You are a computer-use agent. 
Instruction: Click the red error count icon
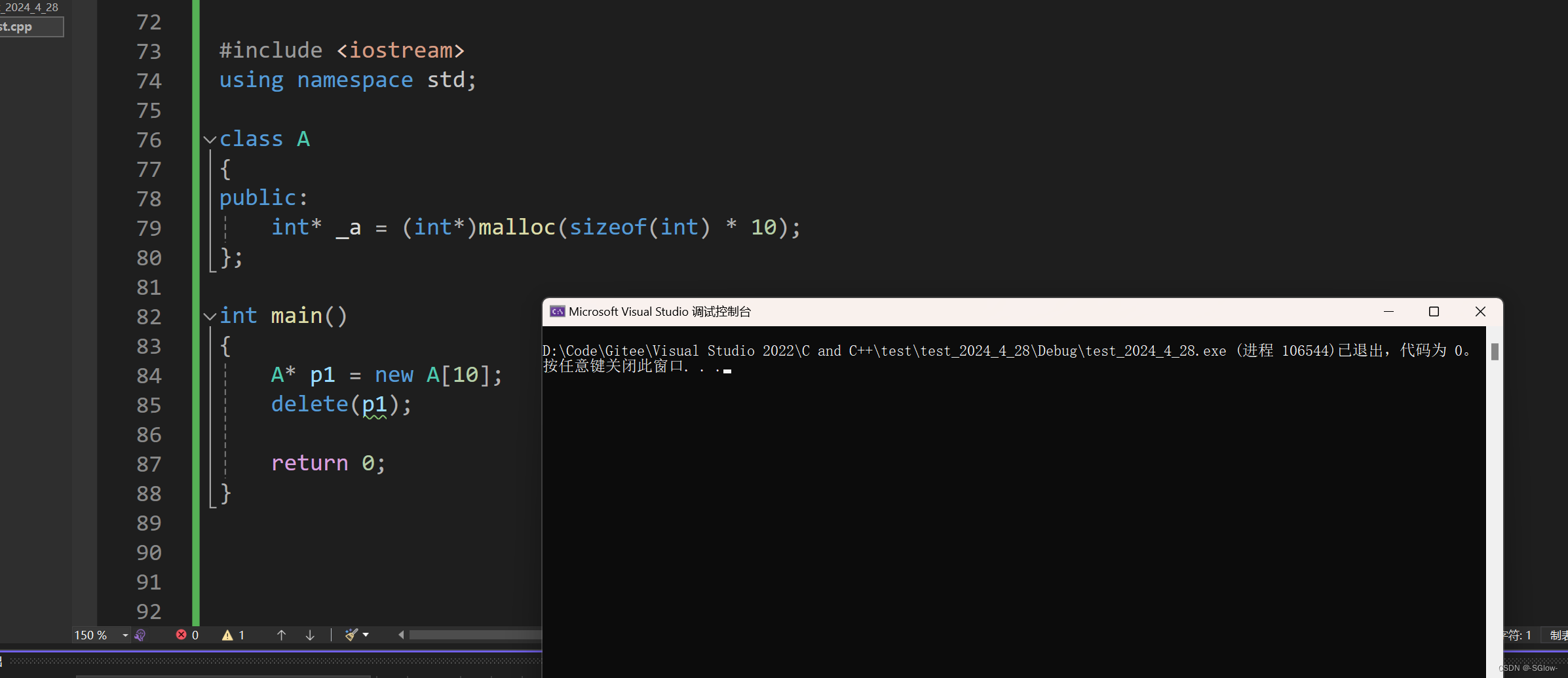click(x=182, y=635)
